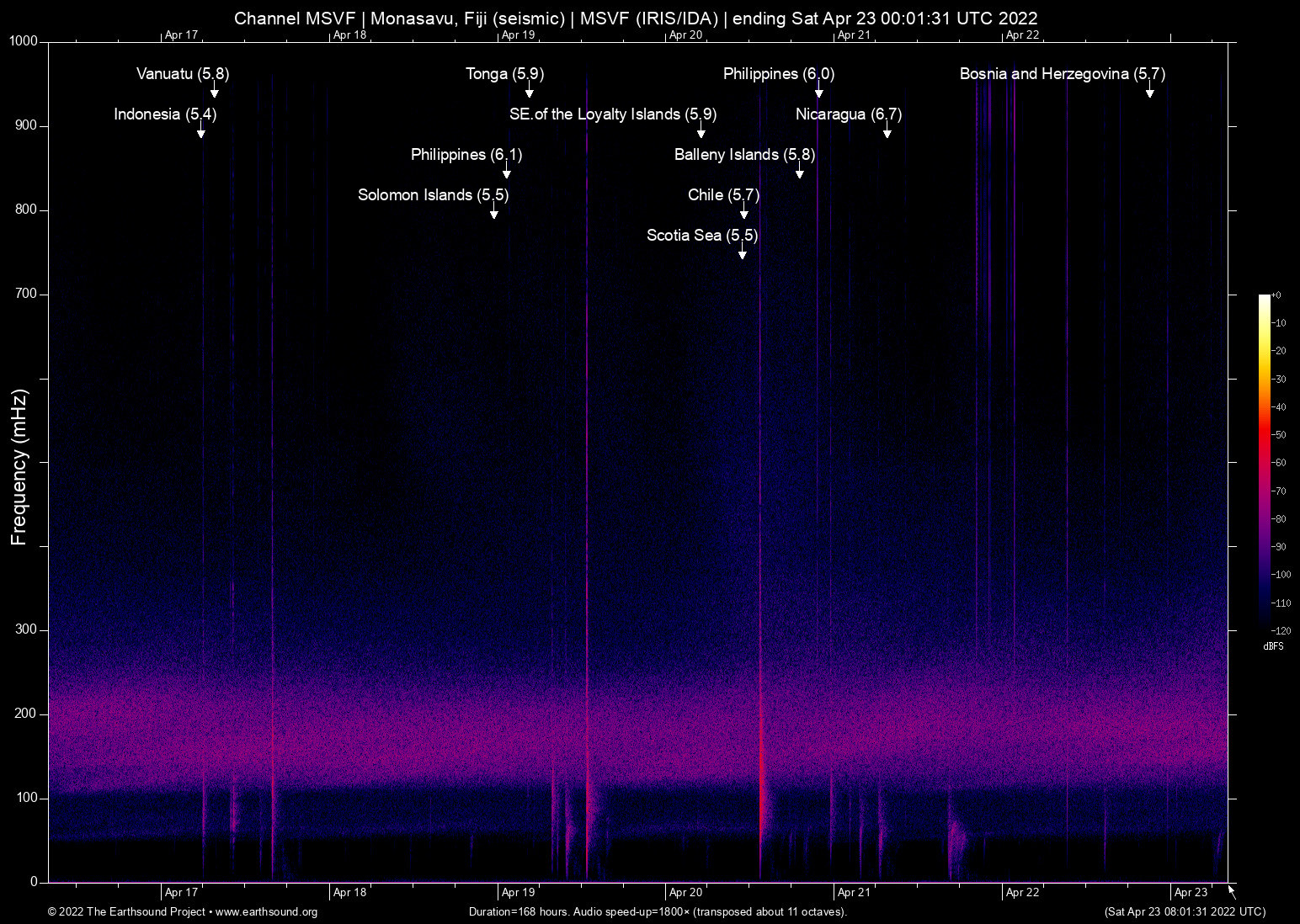Screen dimensions: 1300x924
Task: Click the 800 frequency axis label
Action: (27, 210)
